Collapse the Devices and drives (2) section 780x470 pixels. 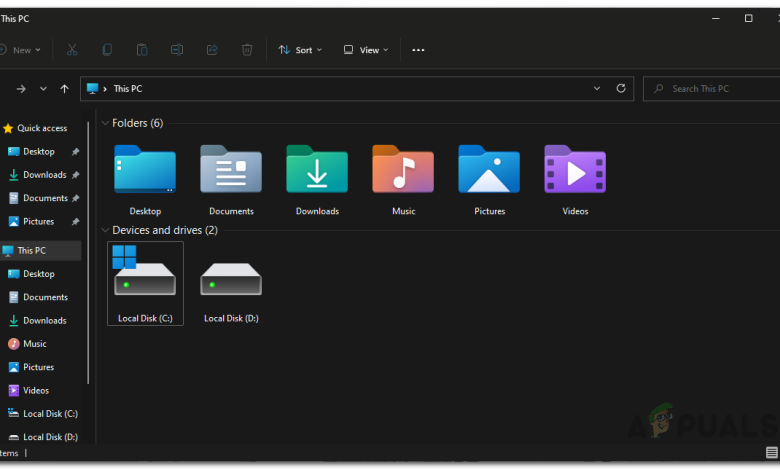(105, 230)
